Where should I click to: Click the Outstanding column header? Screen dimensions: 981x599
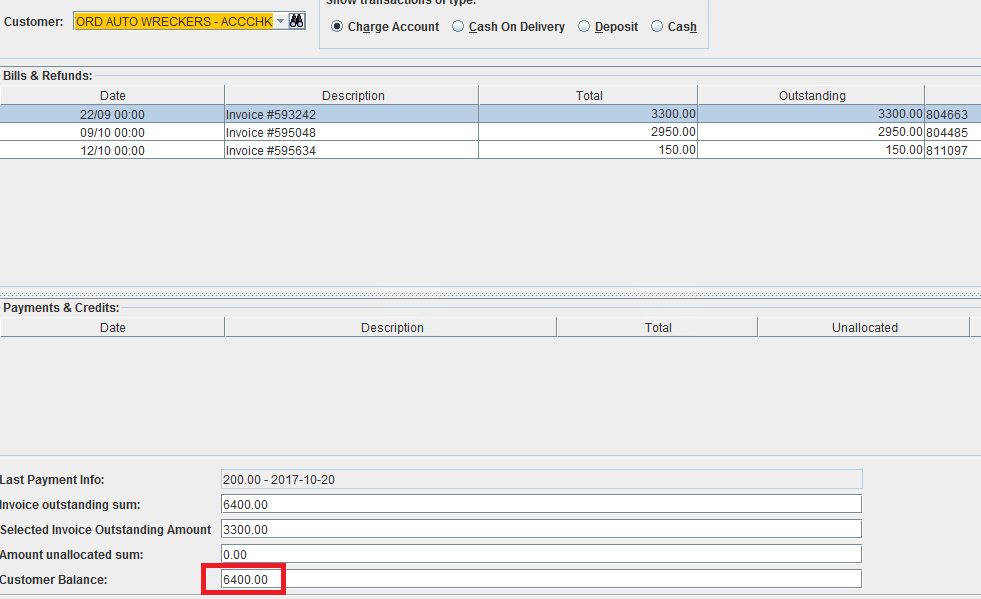tap(811, 95)
